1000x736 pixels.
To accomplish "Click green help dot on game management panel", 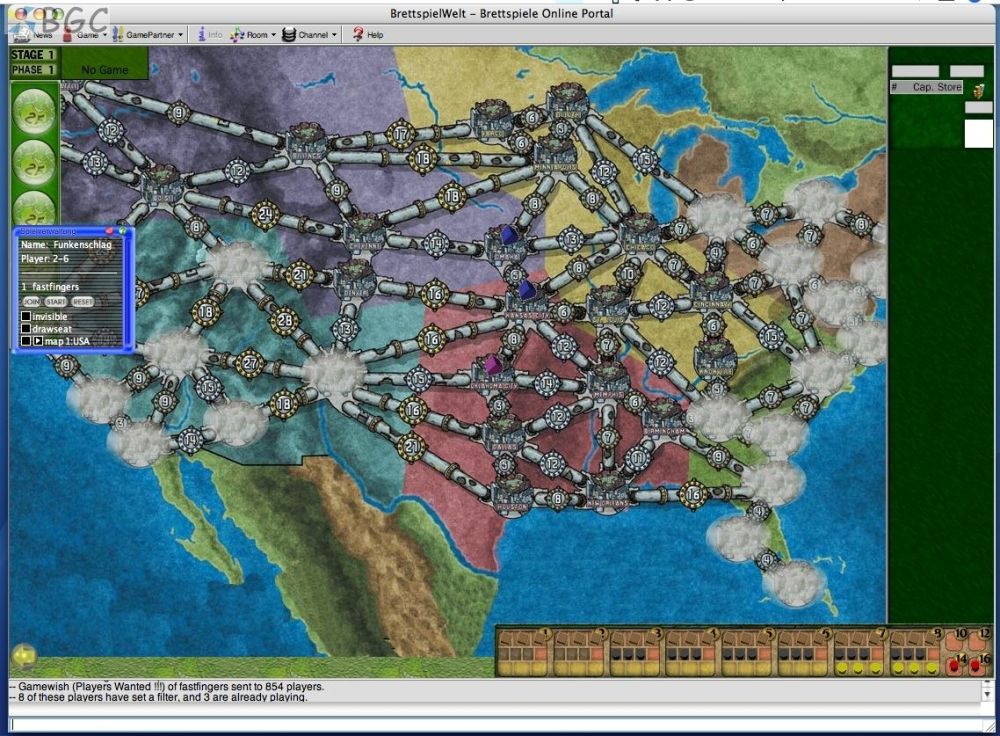I will pyautogui.click(x=122, y=231).
